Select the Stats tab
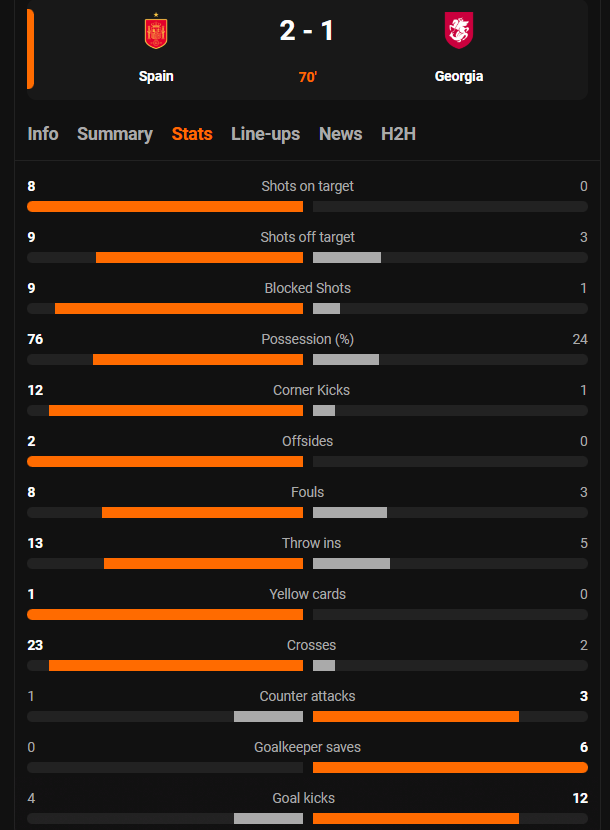 pyautogui.click(x=192, y=134)
